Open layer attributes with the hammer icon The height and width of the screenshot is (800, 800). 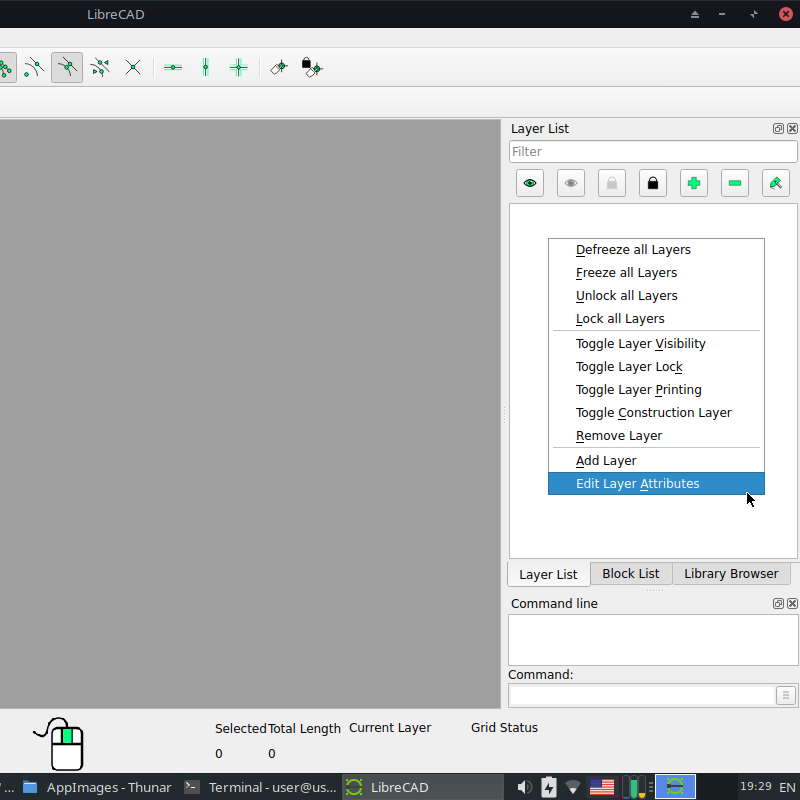pyautogui.click(x=775, y=182)
